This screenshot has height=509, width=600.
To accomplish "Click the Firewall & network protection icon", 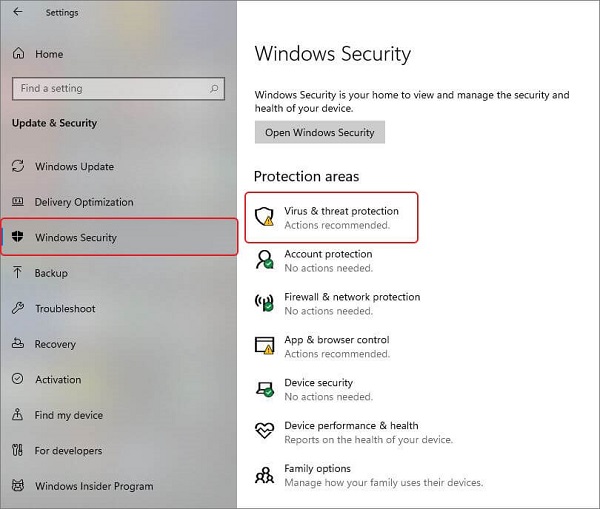I will click(x=265, y=303).
